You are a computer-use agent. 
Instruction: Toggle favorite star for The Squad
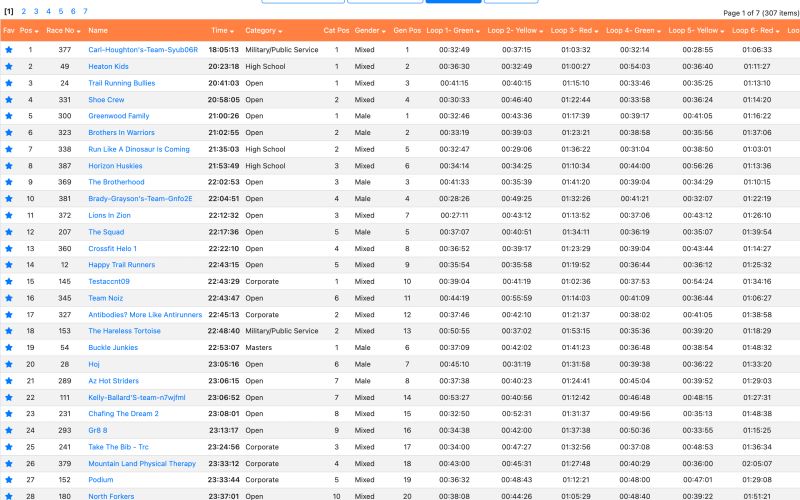click(x=9, y=232)
